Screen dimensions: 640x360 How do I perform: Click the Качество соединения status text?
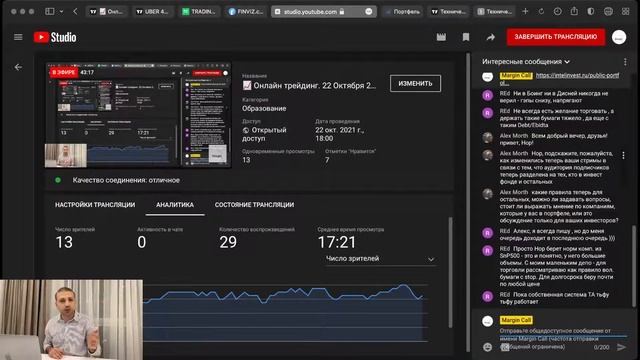[126, 180]
